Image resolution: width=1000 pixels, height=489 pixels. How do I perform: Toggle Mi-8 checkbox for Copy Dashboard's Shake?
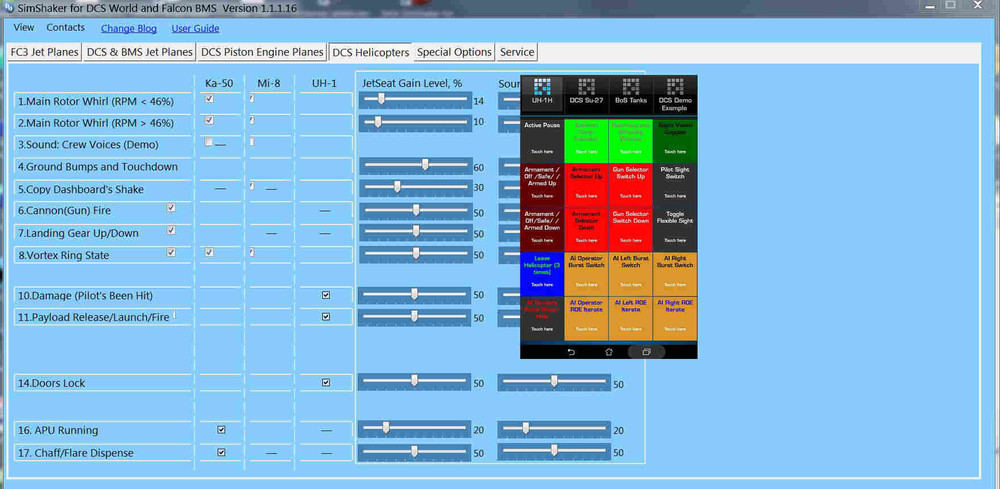(252, 186)
